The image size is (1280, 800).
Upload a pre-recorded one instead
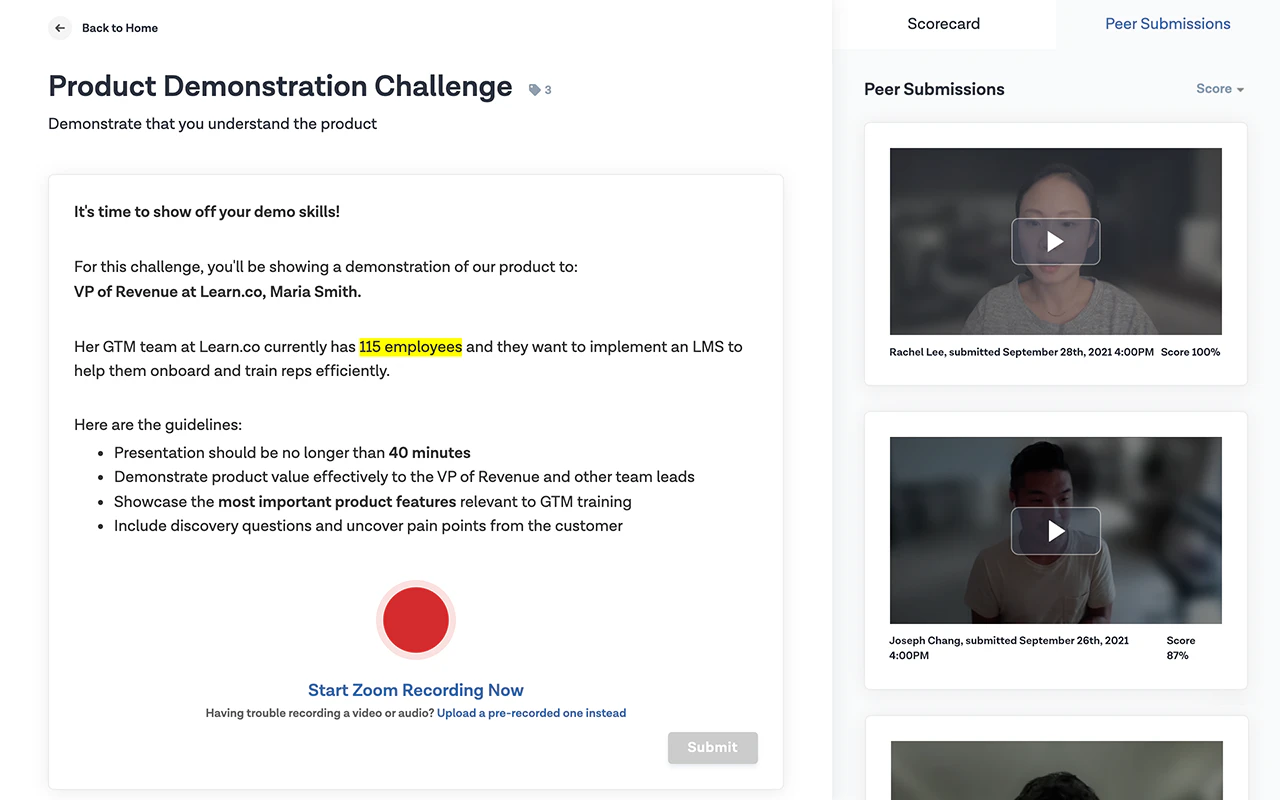pyautogui.click(x=532, y=713)
